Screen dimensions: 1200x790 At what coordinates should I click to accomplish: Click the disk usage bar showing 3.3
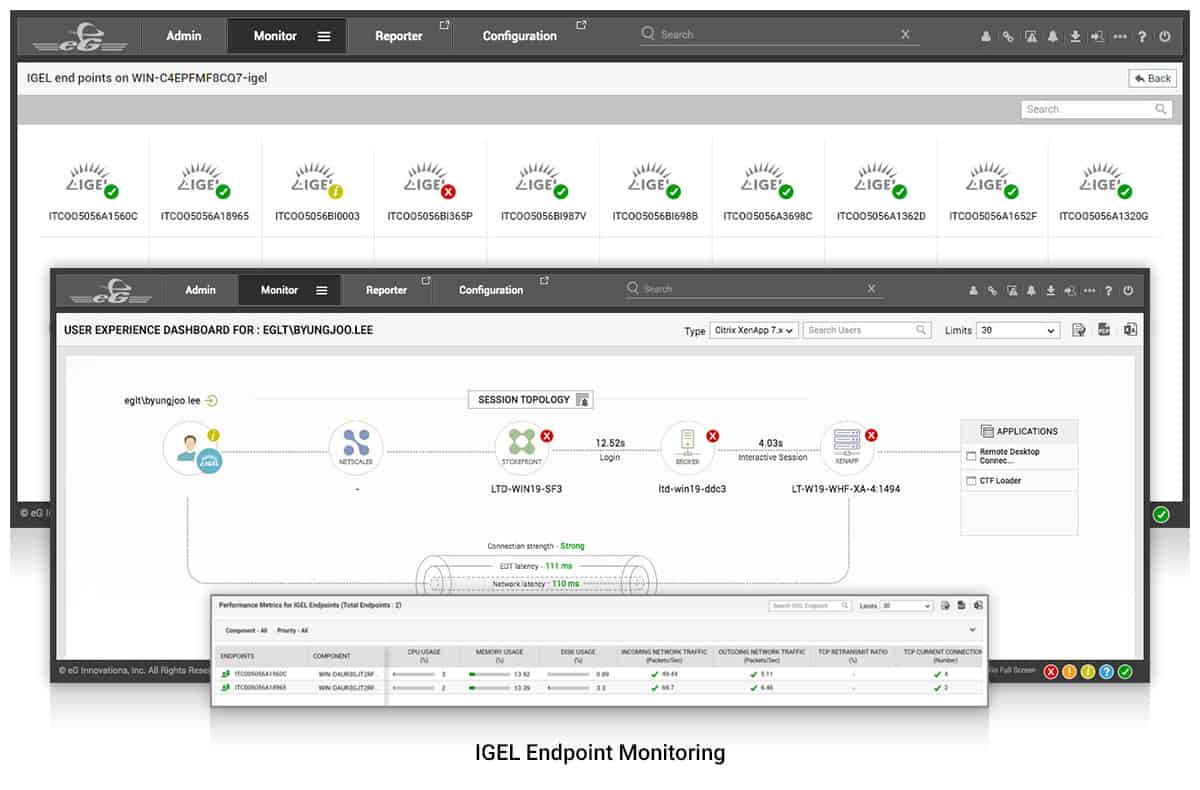point(568,688)
